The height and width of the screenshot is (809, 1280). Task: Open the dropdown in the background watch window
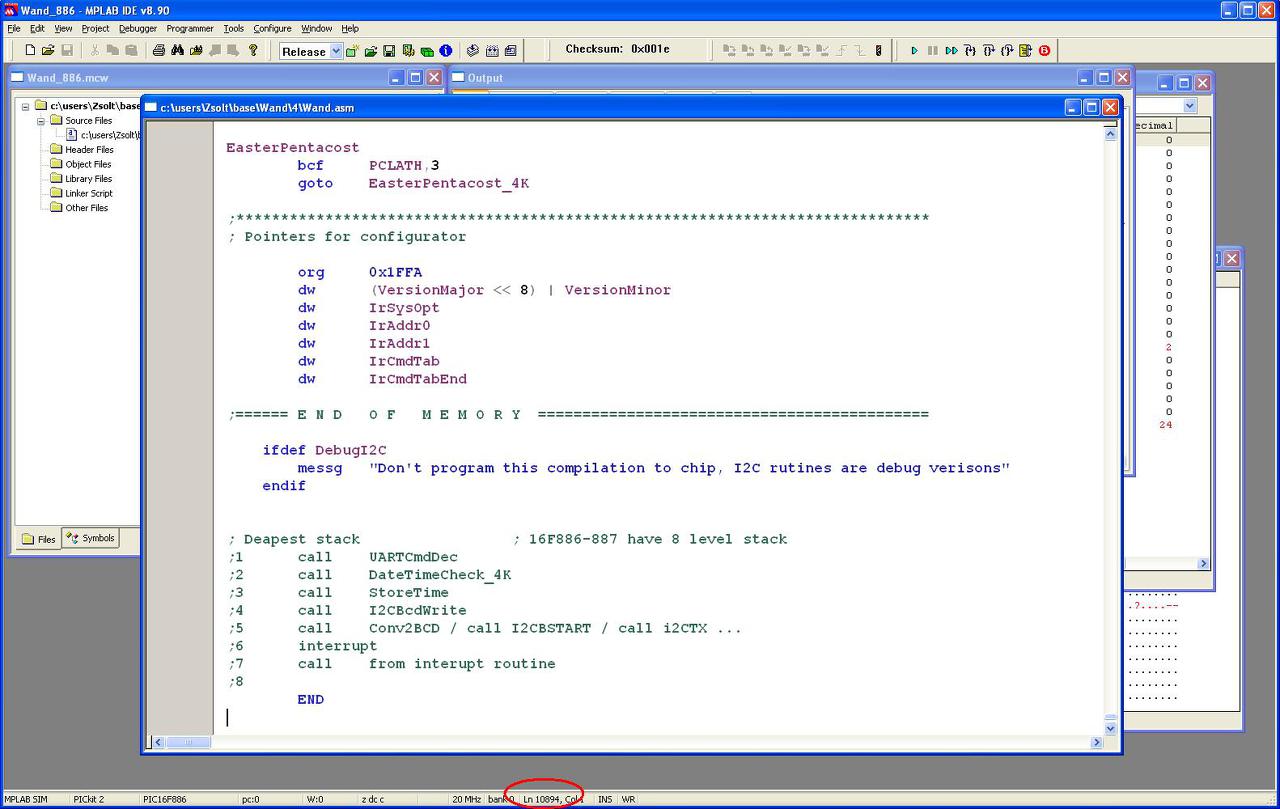1189,106
